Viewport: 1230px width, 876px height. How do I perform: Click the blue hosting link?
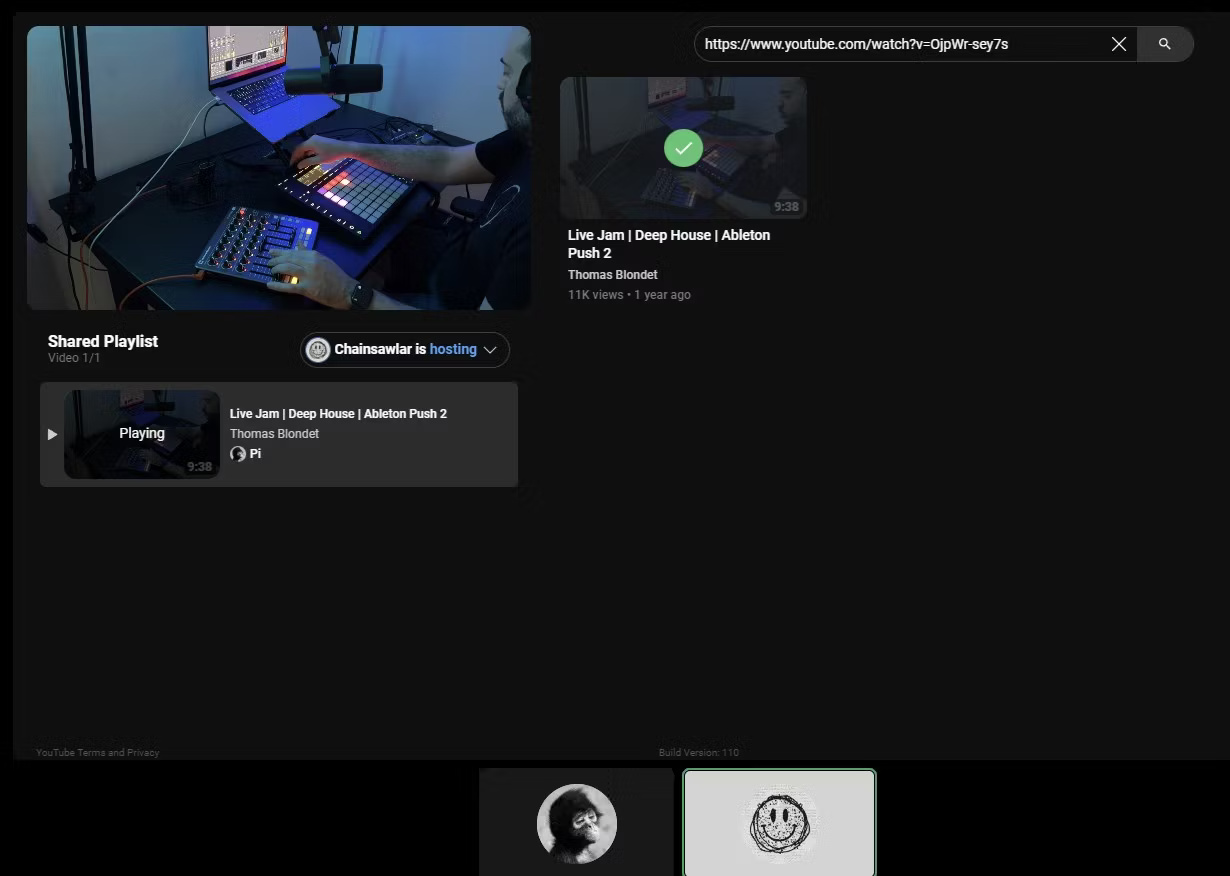pyautogui.click(x=454, y=349)
